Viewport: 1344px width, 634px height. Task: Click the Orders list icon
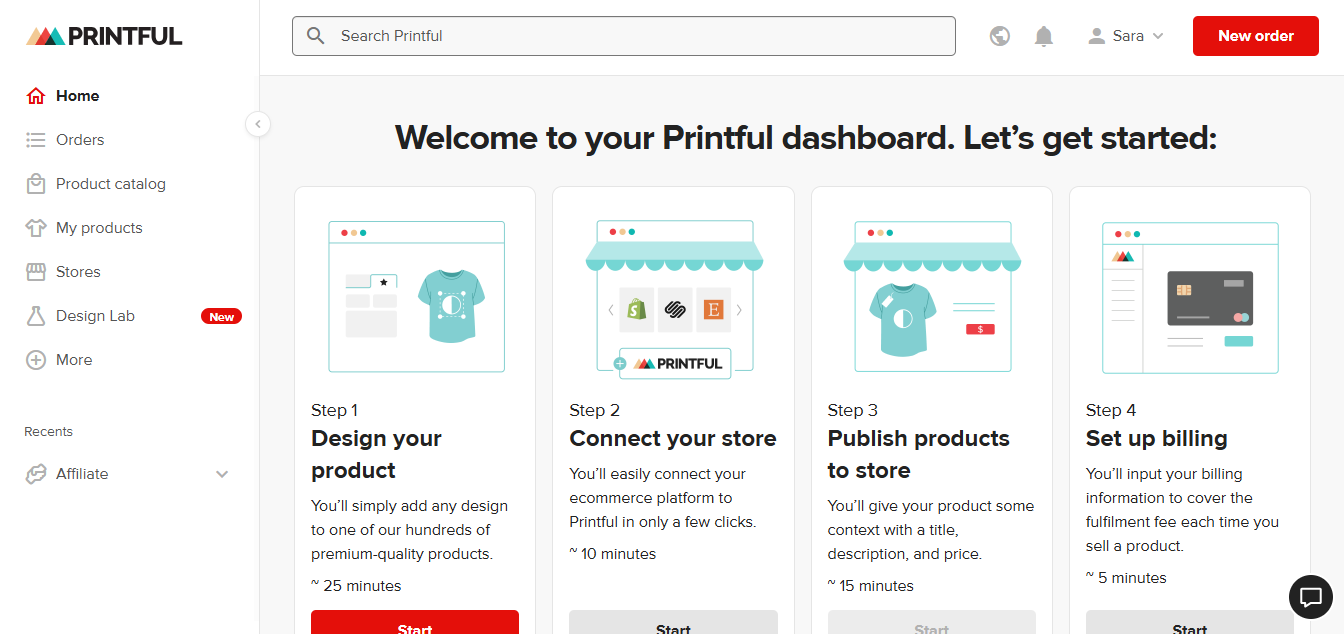[x=36, y=140]
